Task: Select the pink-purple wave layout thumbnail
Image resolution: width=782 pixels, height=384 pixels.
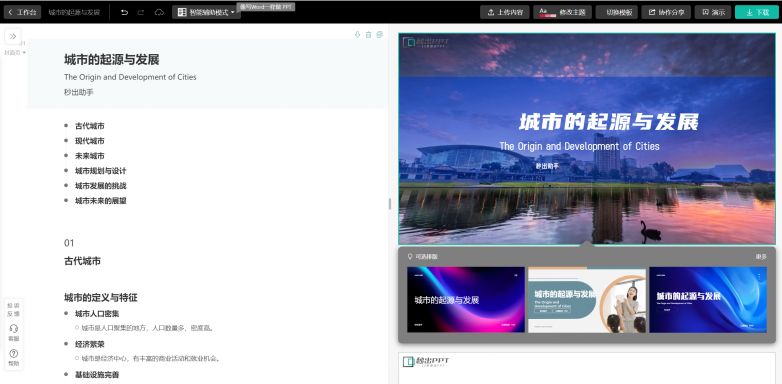Action: 466,299
